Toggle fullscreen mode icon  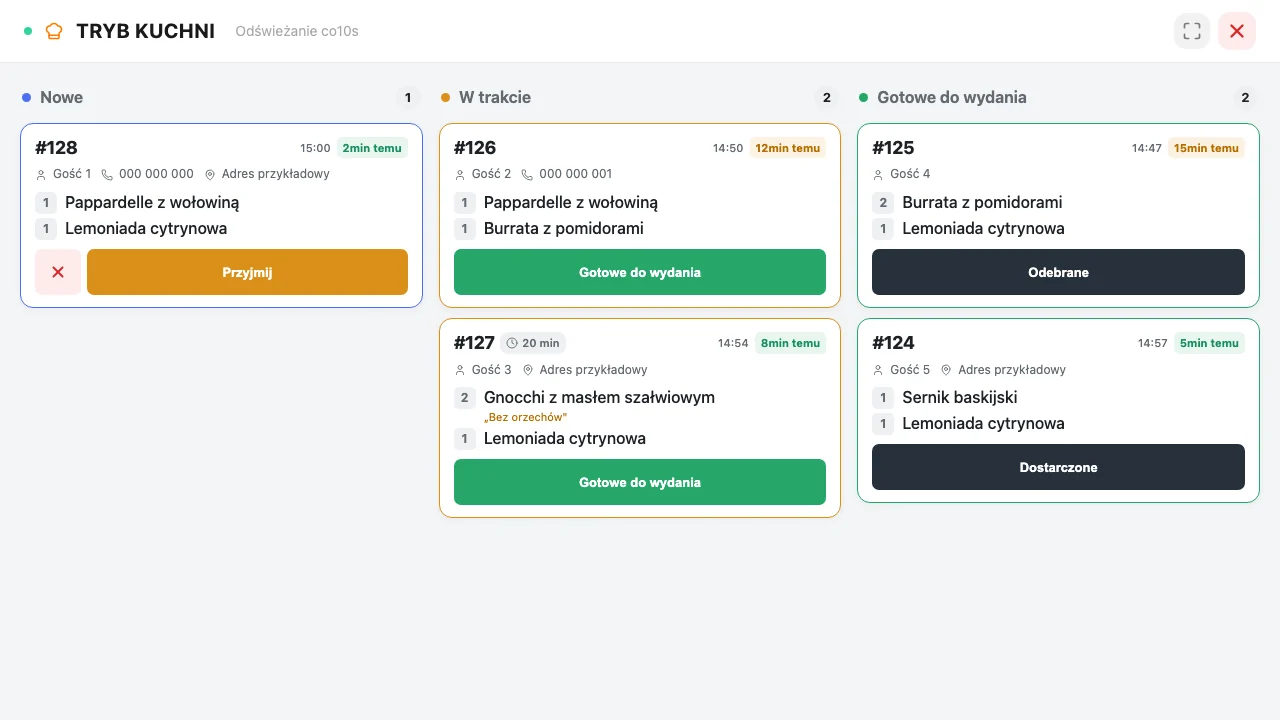click(x=1192, y=31)
